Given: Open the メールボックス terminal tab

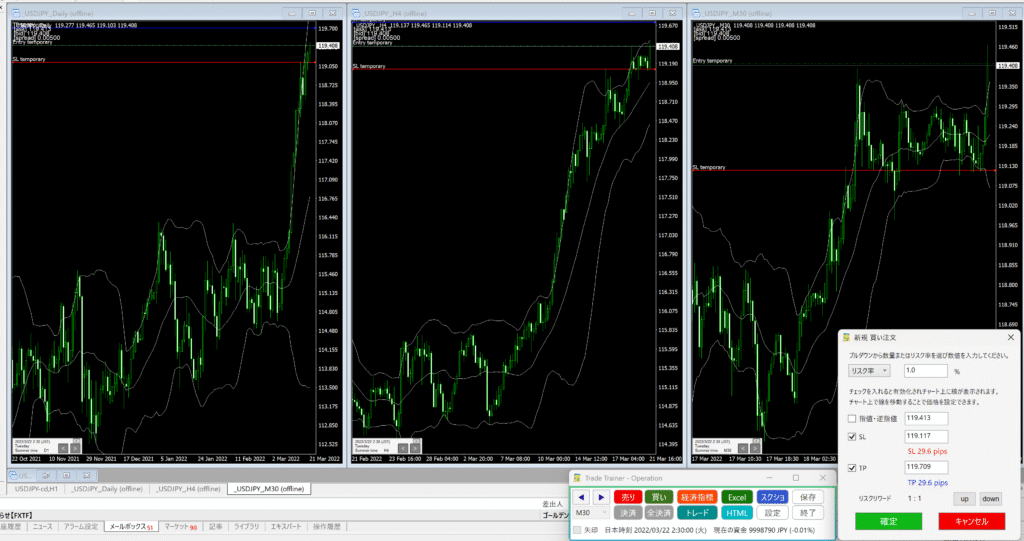Looking at the screenshot, I should coord(131,527).
